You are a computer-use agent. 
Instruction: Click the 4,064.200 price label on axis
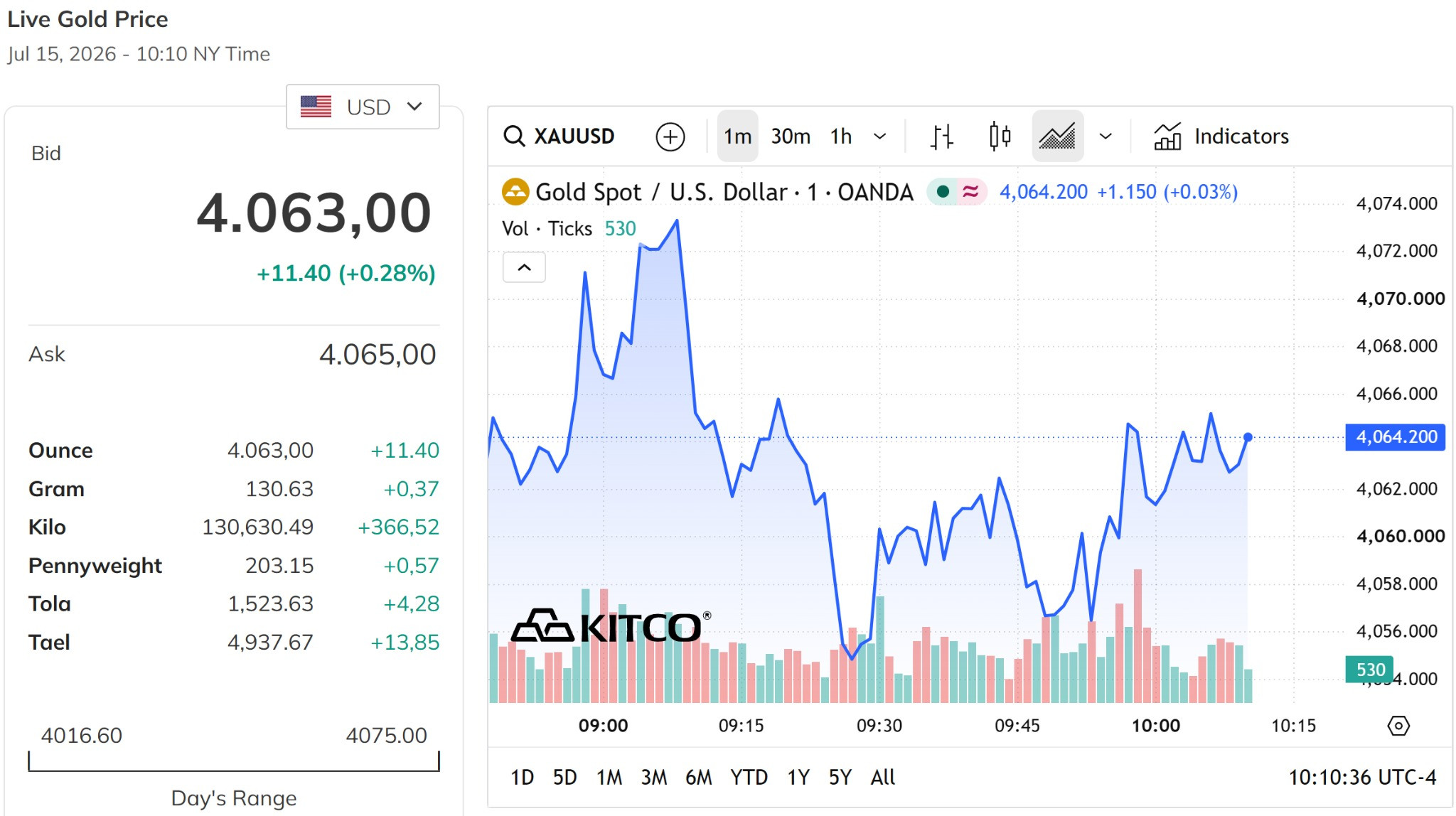pyautogui.click(x=1396, y=437)
